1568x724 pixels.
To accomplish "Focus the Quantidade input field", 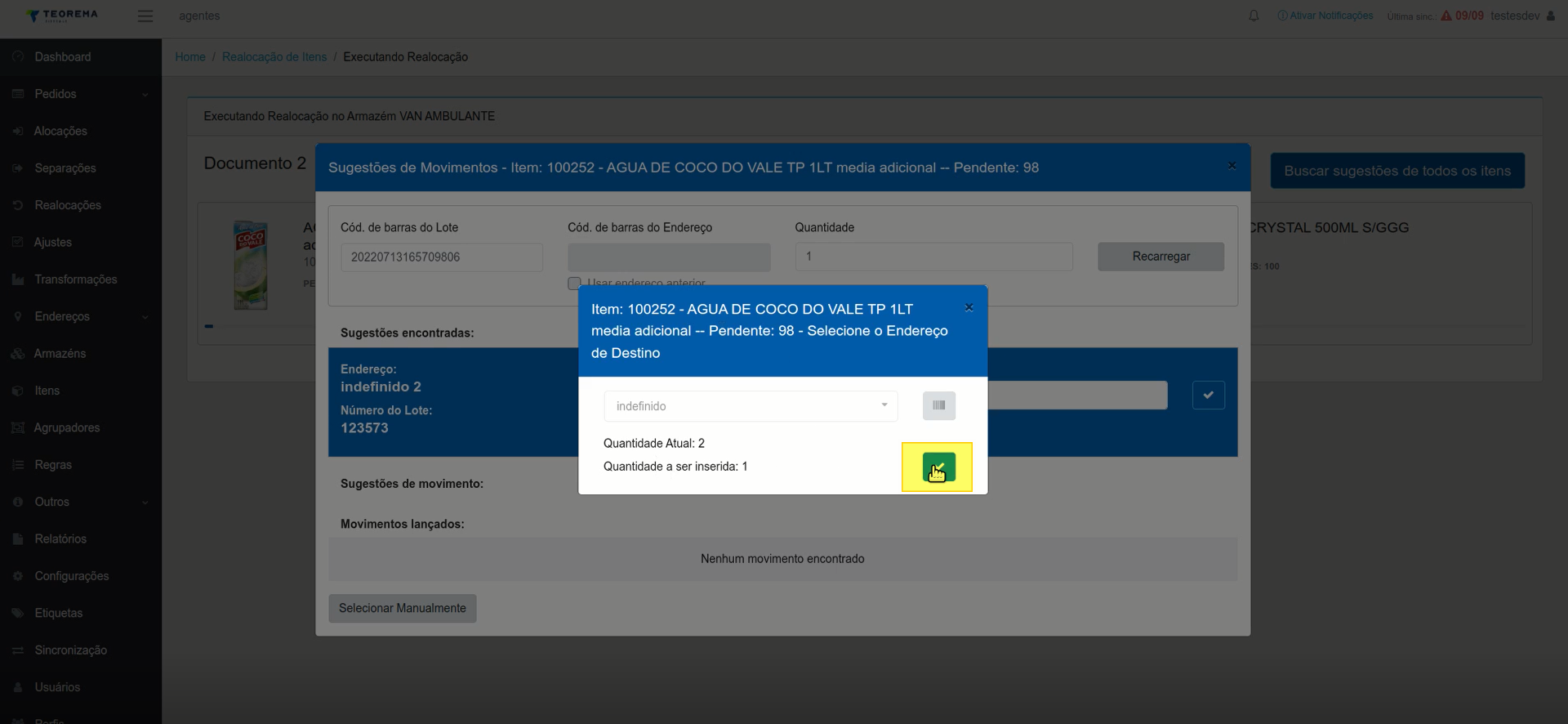I will [x=933, y=257].
